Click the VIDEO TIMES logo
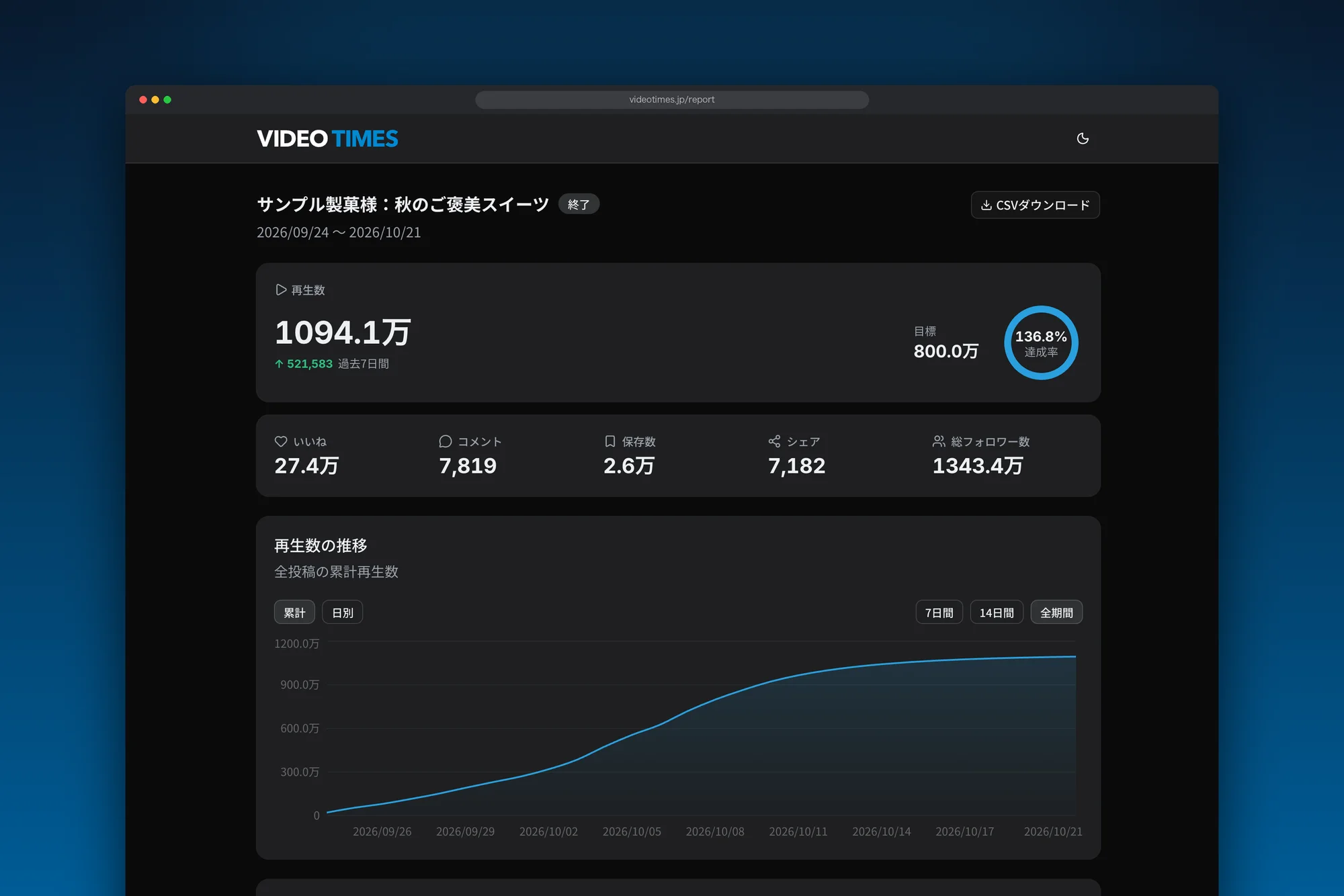Viewport: 1344px width, 896px height. (x=327, y=138)
